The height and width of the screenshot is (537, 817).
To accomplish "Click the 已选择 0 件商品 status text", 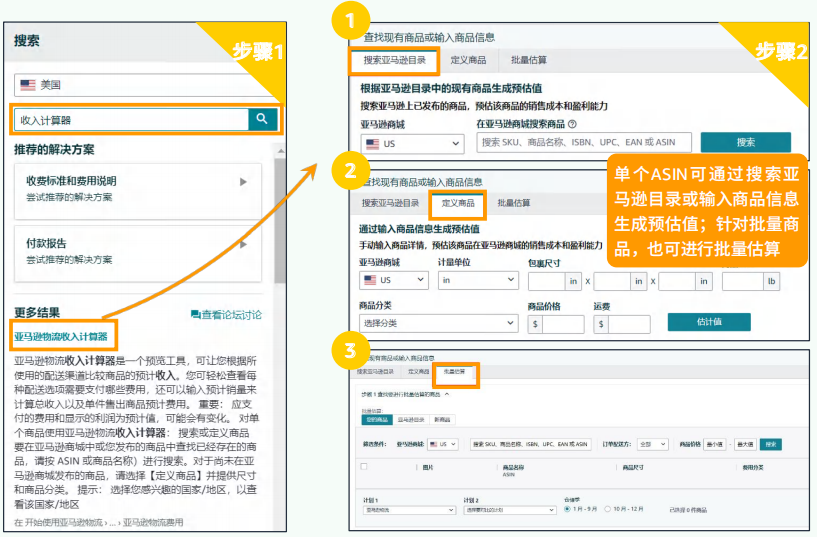I will (x=688, y=509).
